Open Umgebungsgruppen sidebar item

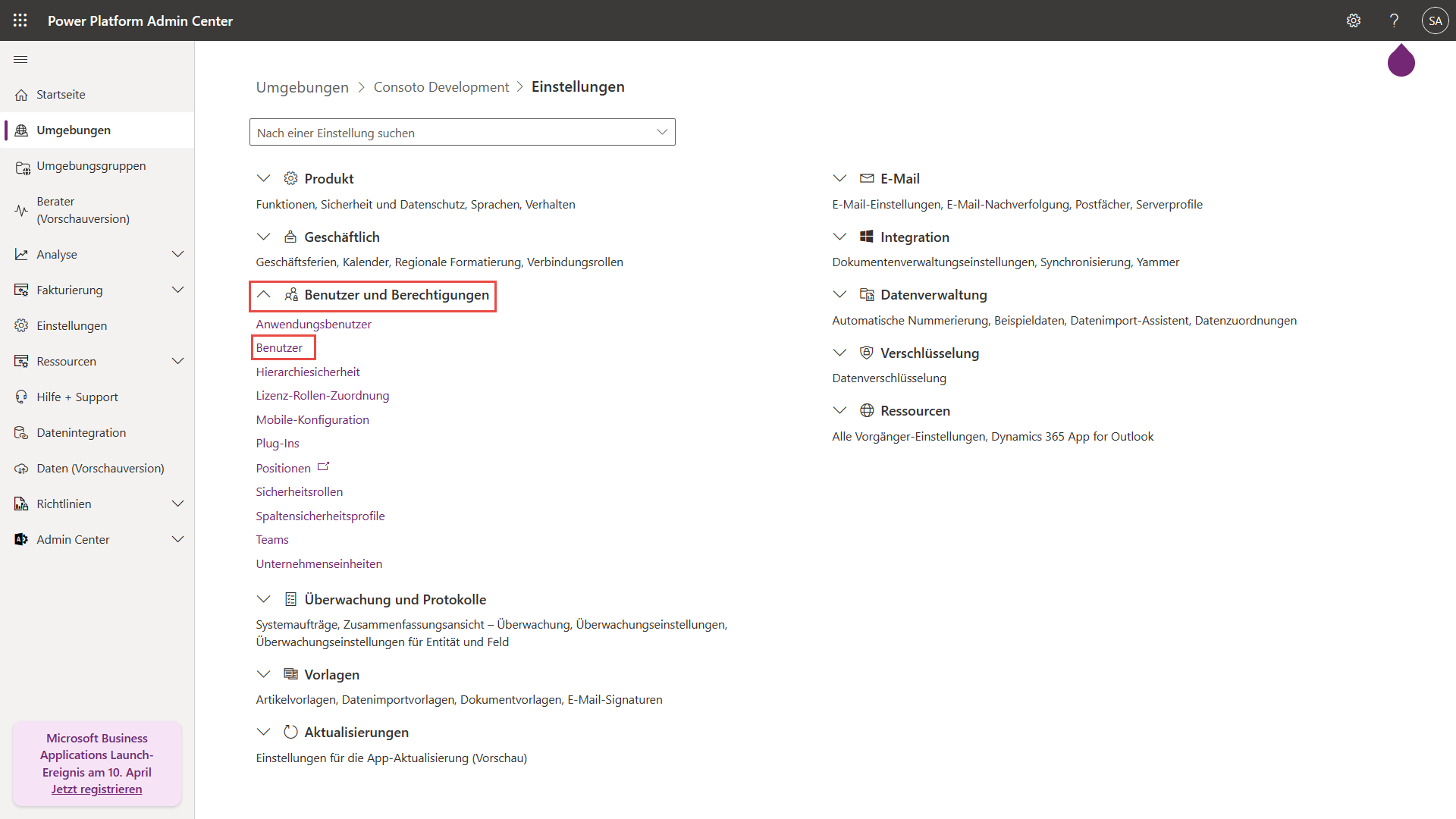point(97,166)
